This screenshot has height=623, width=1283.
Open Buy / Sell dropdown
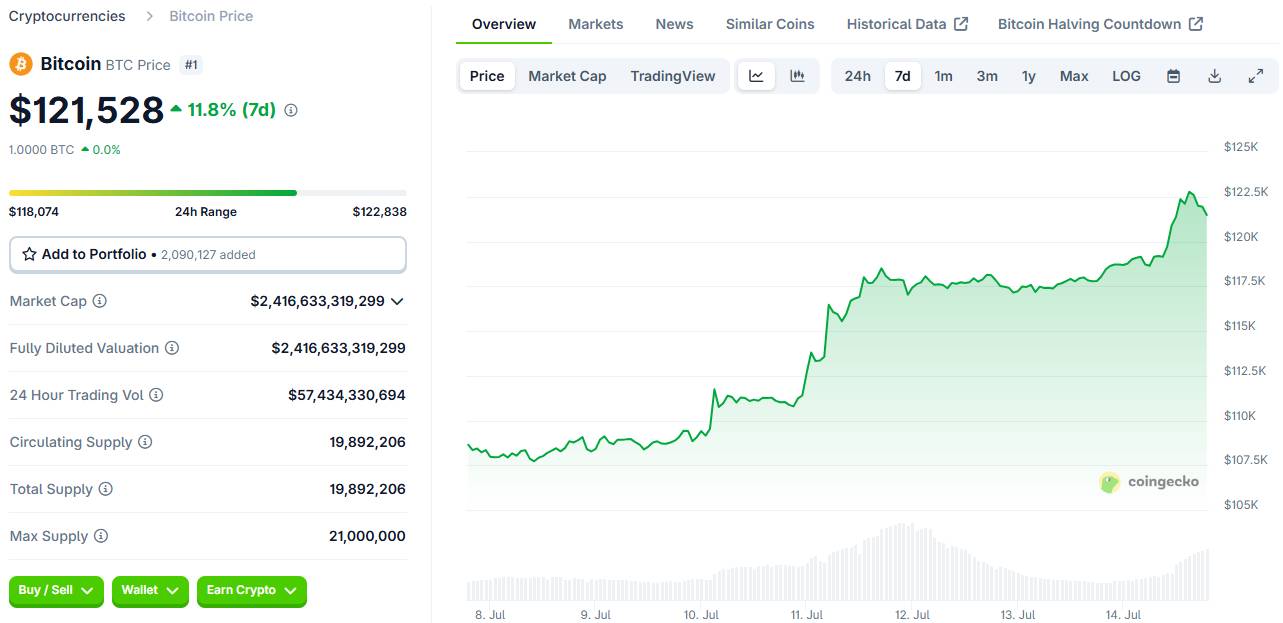coord(56,591)
